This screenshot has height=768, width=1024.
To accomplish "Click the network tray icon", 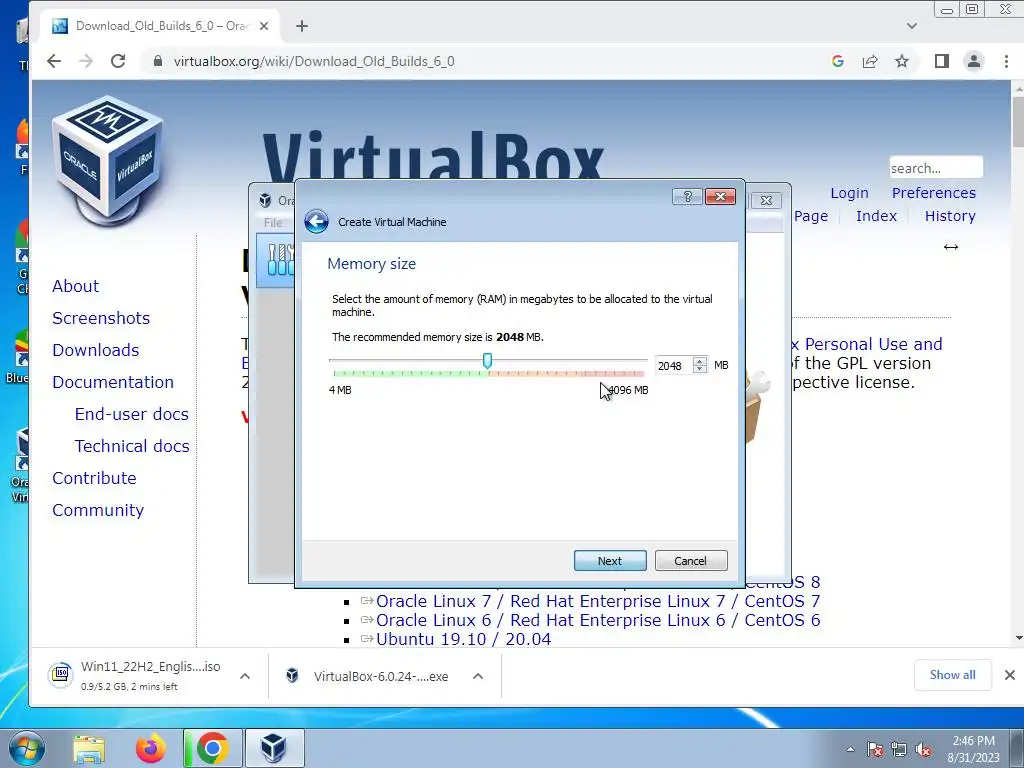I will [899, 750].
